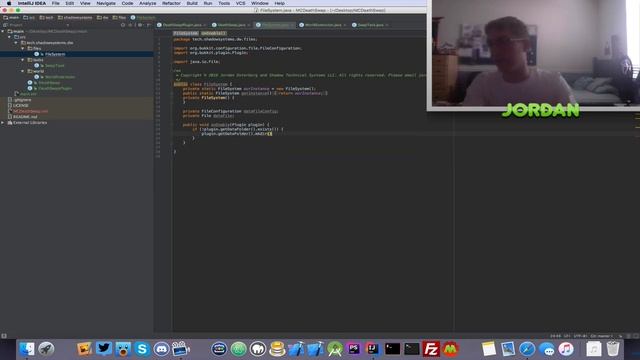Open PhpStorm from the Dock

tap(354, 349)
